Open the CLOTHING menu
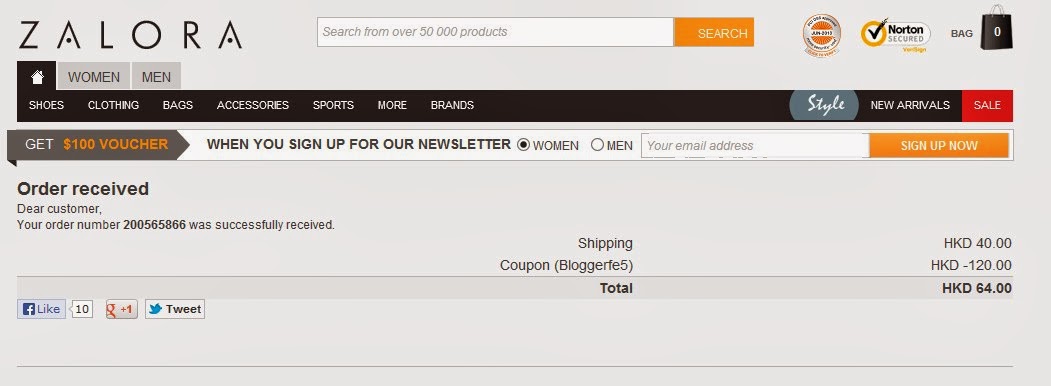This screenshot has height=386, width=1051. point(113,105)
